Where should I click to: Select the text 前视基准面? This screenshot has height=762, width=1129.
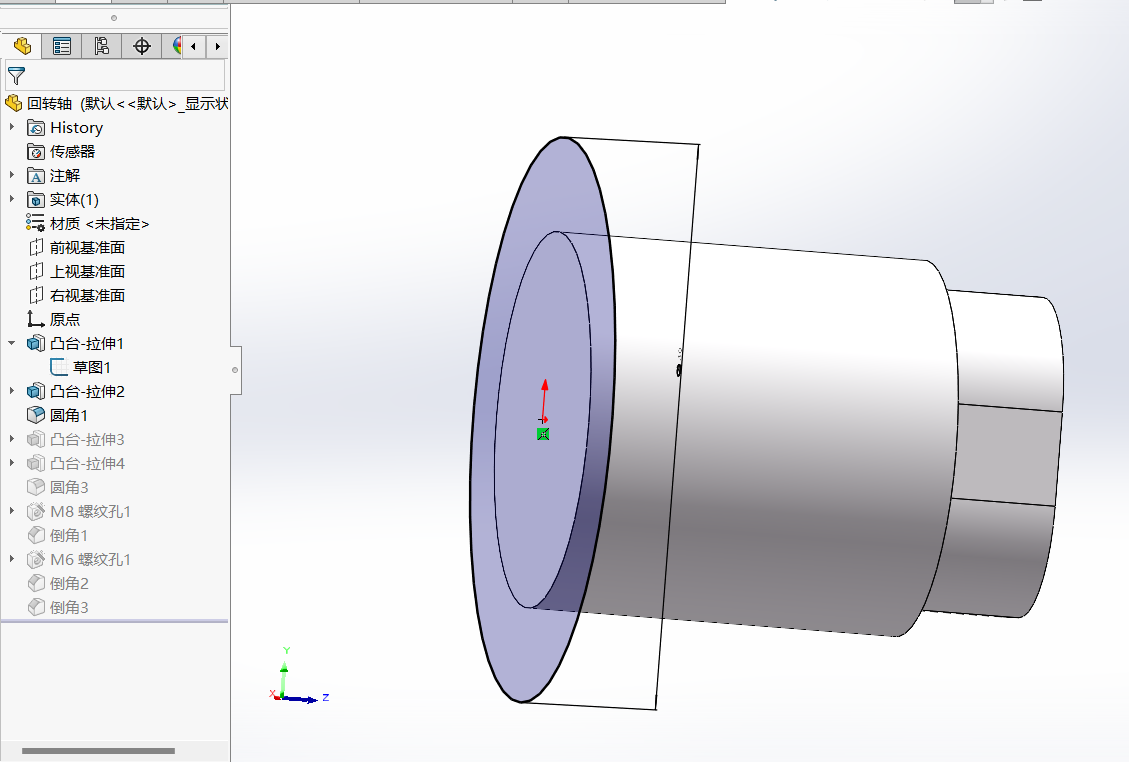pos(87,248)
